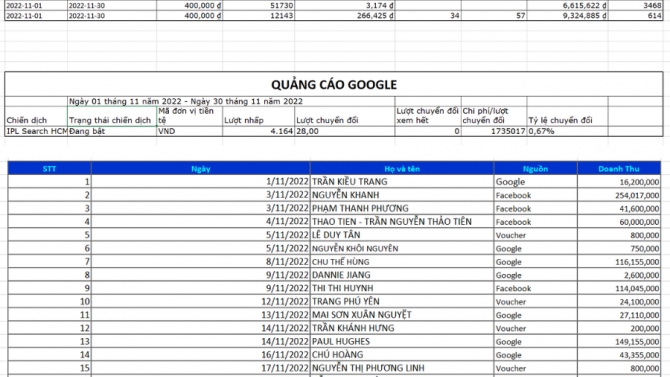This screenshot has height=377, width=670.
Task: Click the STT column header
Action: pos(49,168)
